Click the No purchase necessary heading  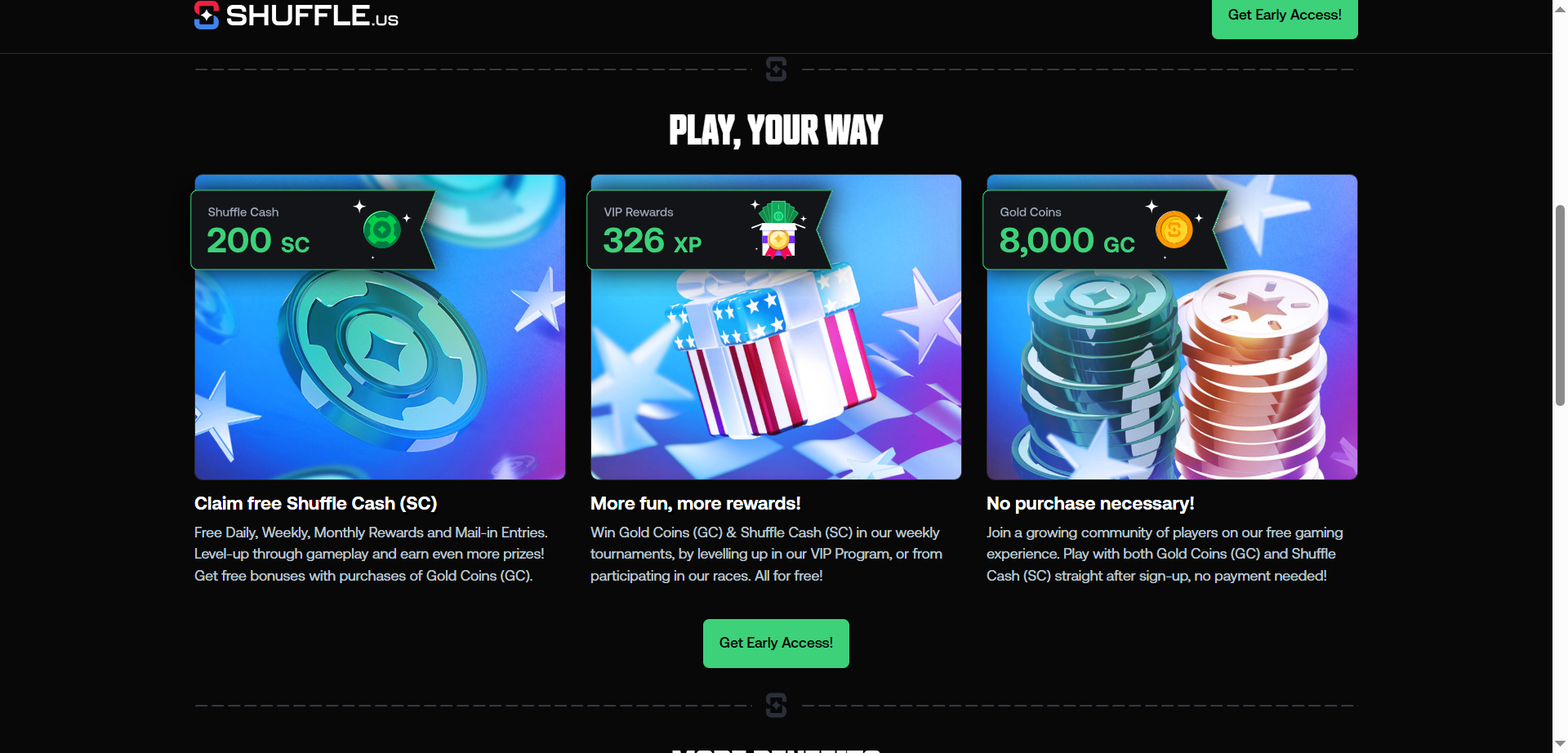click(x=1090, y=504)
